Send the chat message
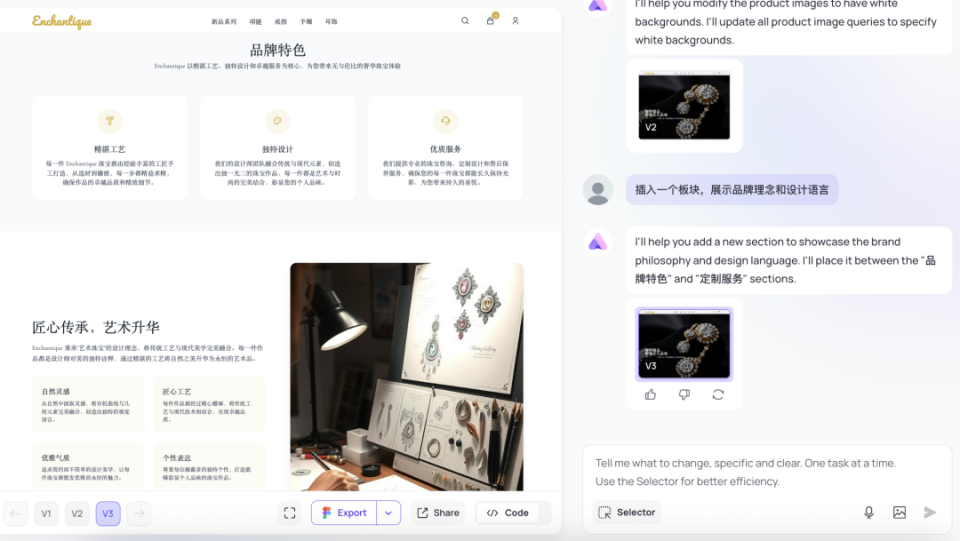This screenshot has height=541, width=960. (929, 512)
